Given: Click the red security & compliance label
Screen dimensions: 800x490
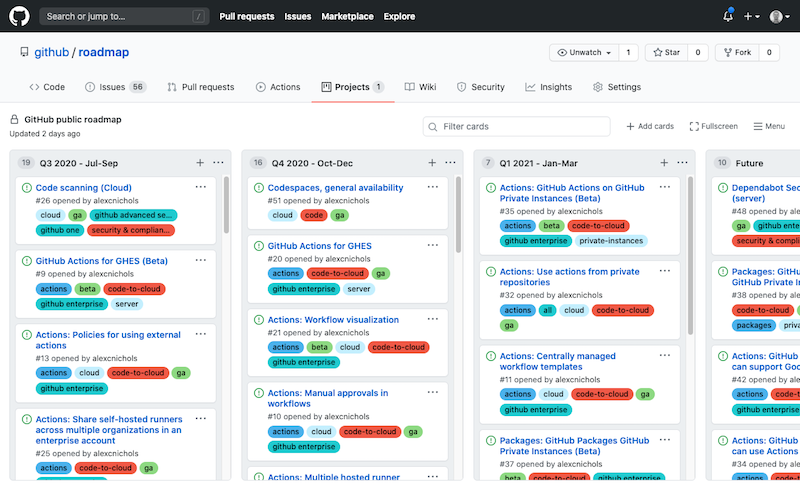Looking at the screenshot, I should 131,230.
